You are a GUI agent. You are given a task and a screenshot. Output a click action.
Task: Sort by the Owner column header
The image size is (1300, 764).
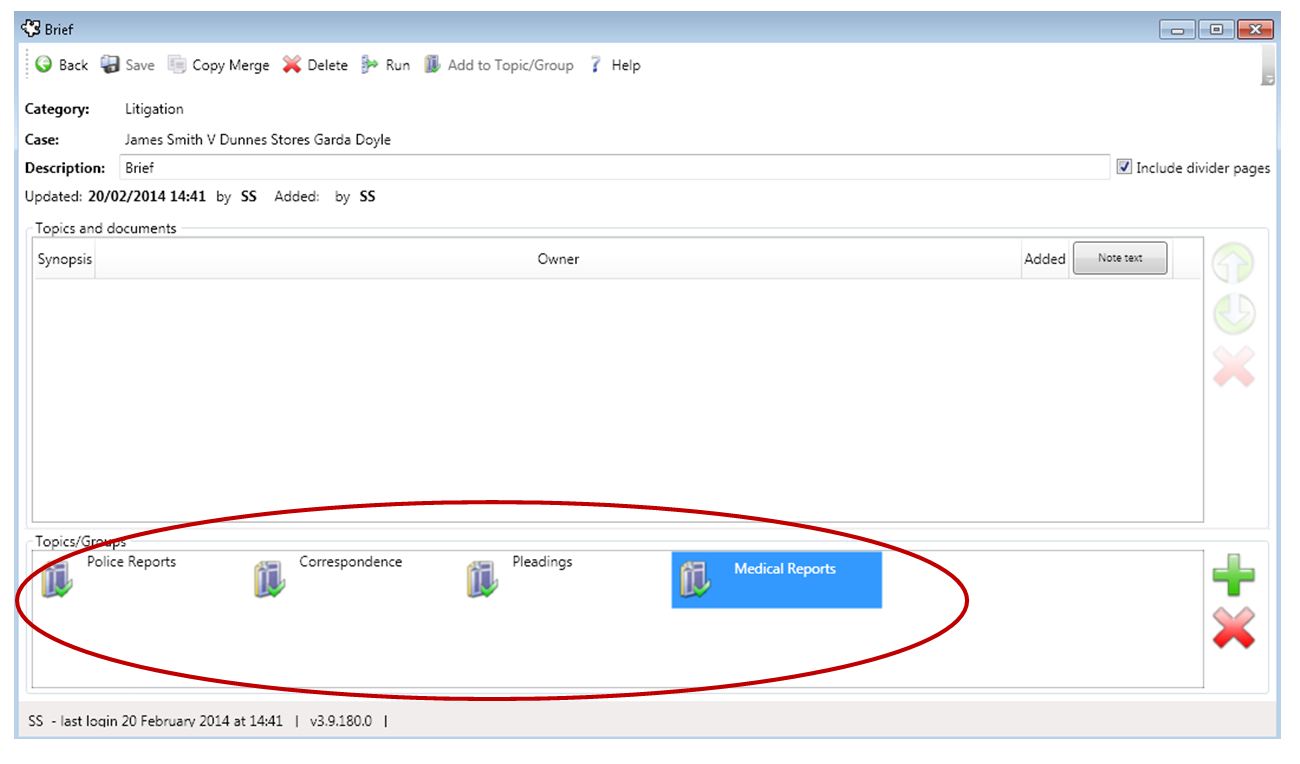click(x=558, y=259)
